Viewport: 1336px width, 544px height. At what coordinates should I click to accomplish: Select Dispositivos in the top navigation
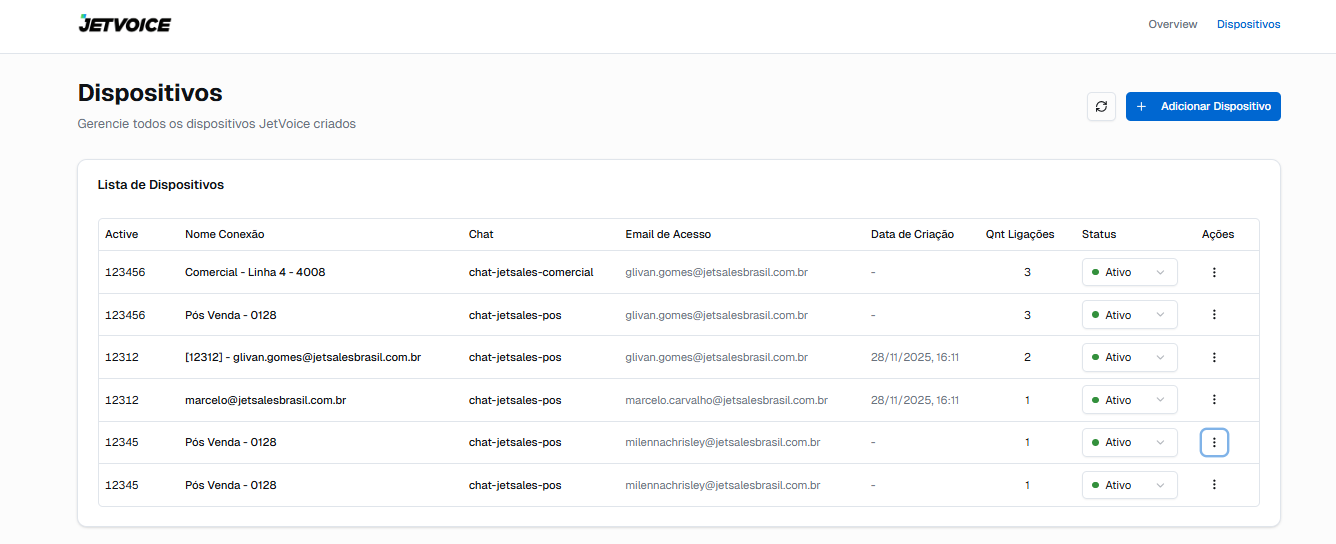click(x=1248, y=24)
